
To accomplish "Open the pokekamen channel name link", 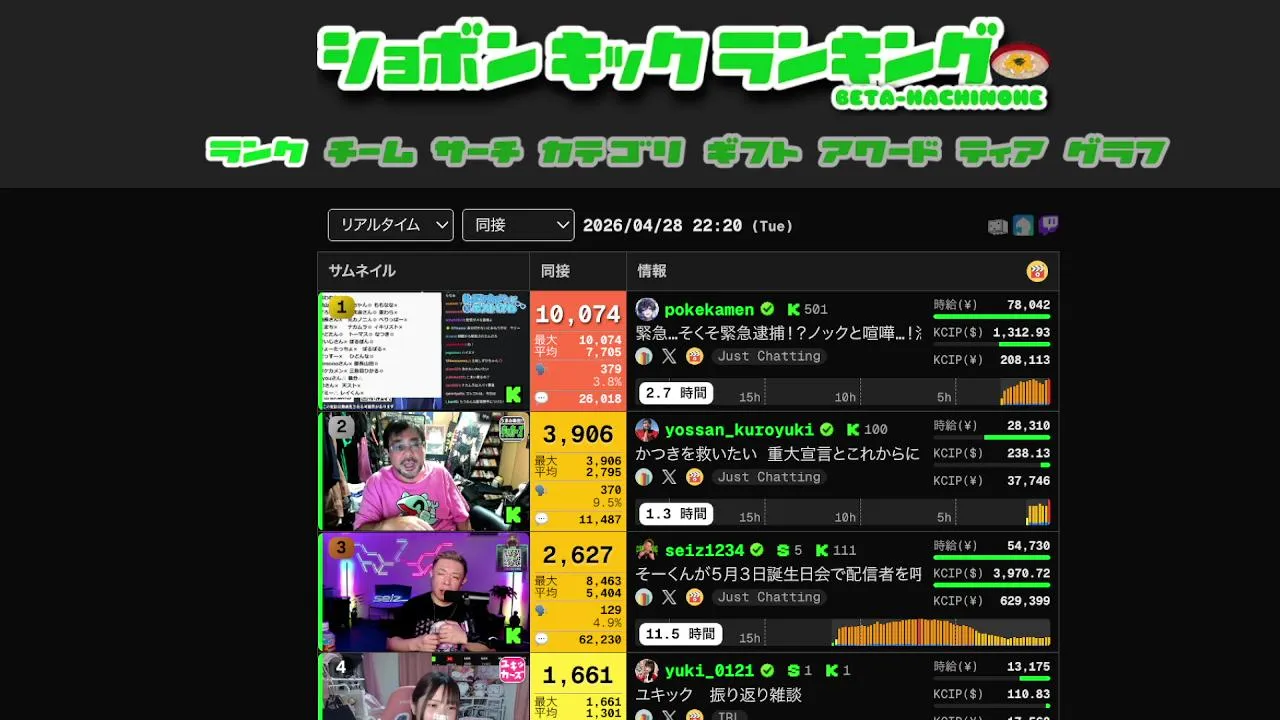I will pyautogui.click(x=709, y=309).
